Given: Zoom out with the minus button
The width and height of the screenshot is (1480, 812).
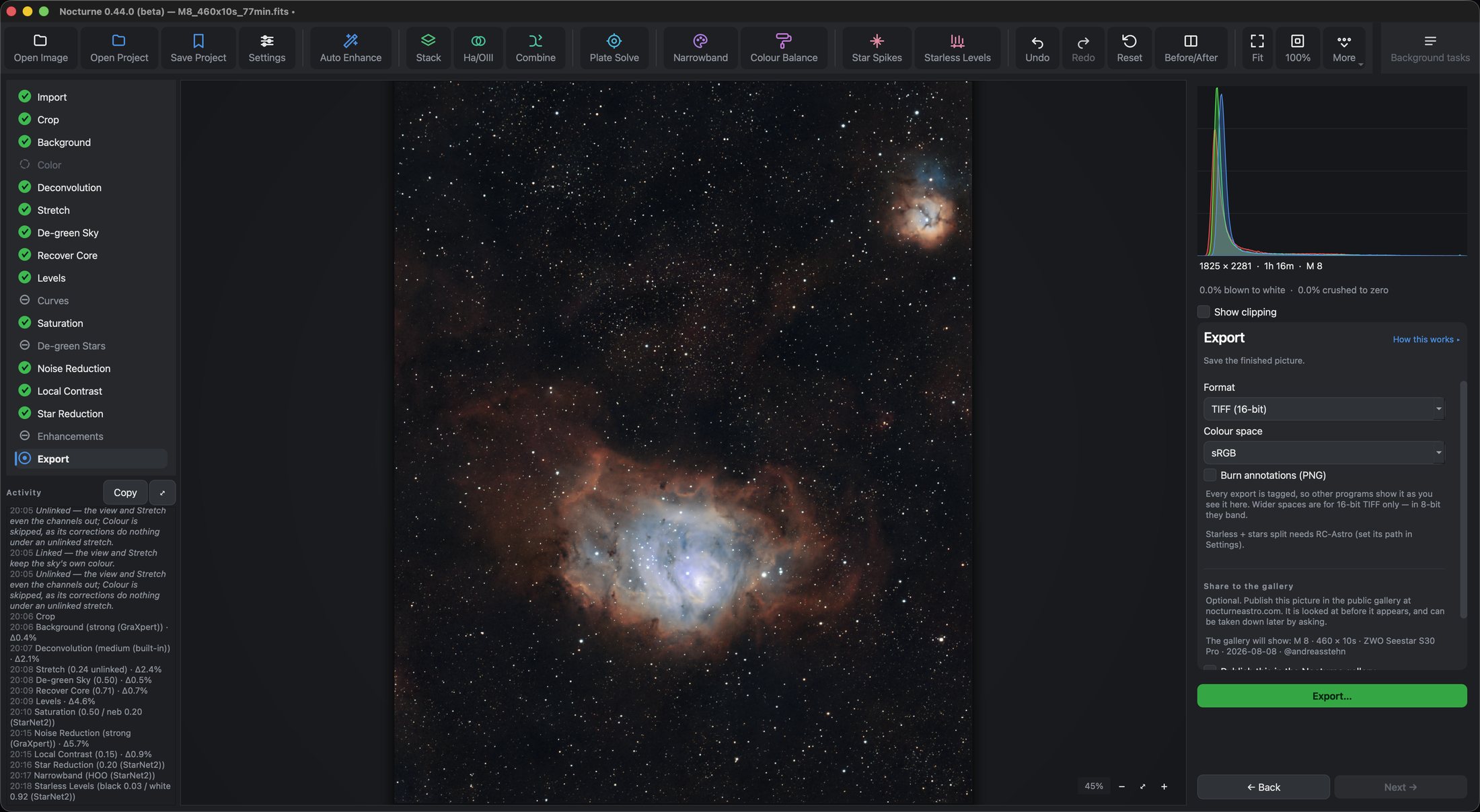Looking at the screenshot, I should pos(1121,786).
